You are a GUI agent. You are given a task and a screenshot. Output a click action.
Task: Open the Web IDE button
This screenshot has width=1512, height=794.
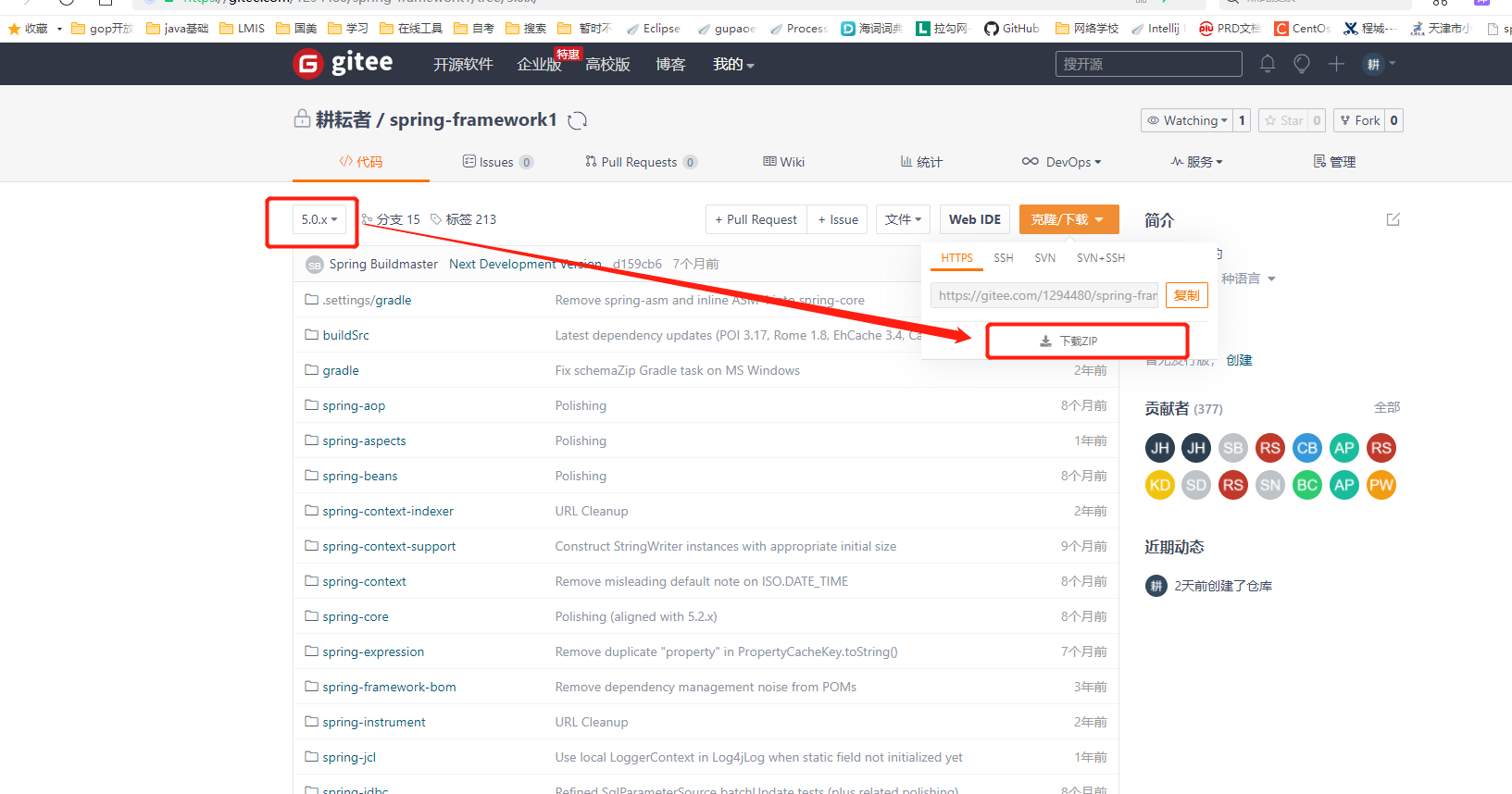point(975,219)
